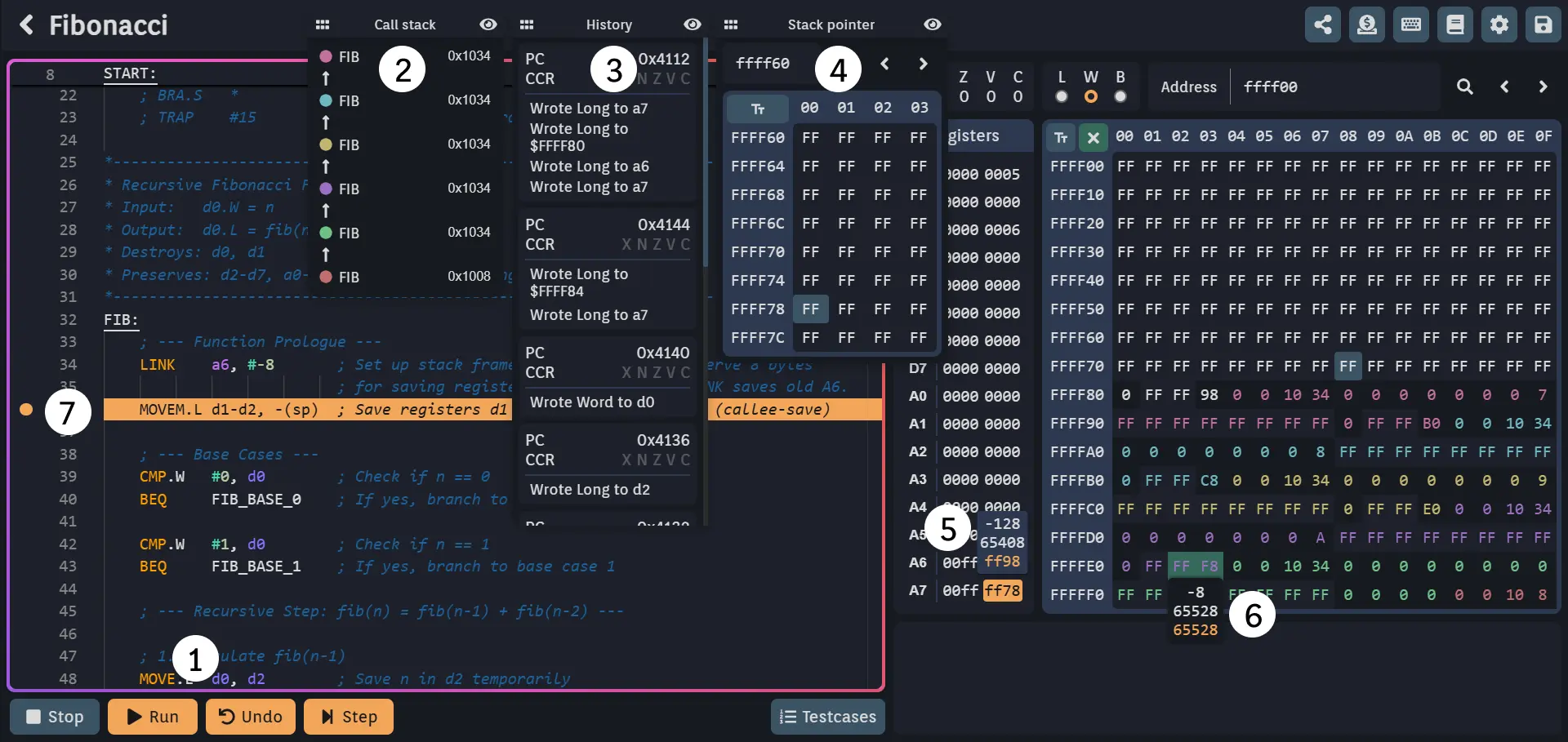1568x742 pixels.
Task: Toggle the breakpoint dot beside the MOVEM.L line
Action: [25, 410]
